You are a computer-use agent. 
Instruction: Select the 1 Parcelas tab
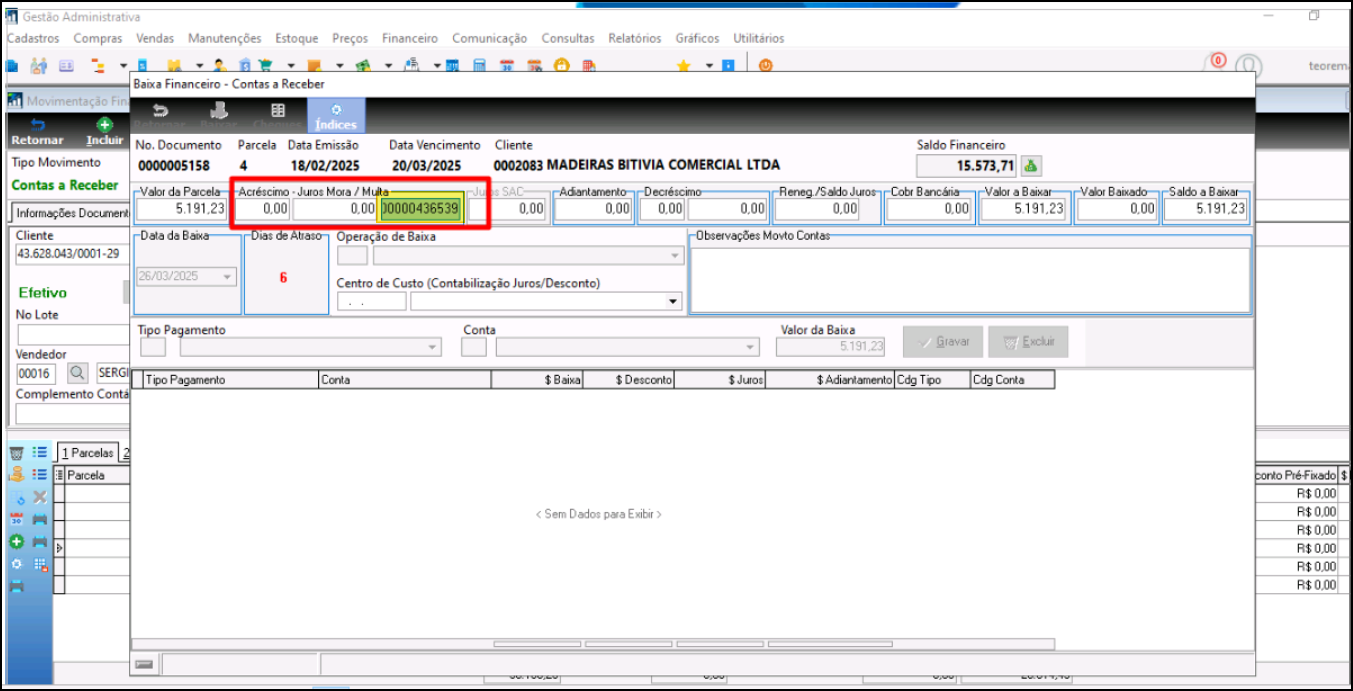[87, 453]
